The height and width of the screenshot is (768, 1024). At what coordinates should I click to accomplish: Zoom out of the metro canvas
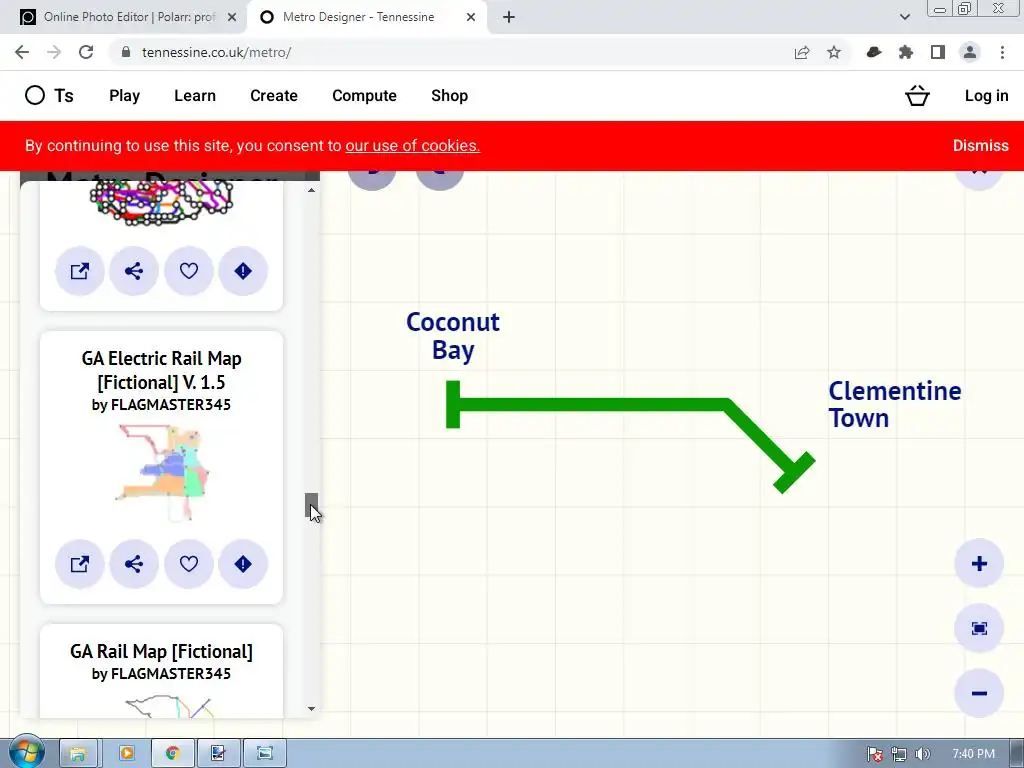(979, 693)
